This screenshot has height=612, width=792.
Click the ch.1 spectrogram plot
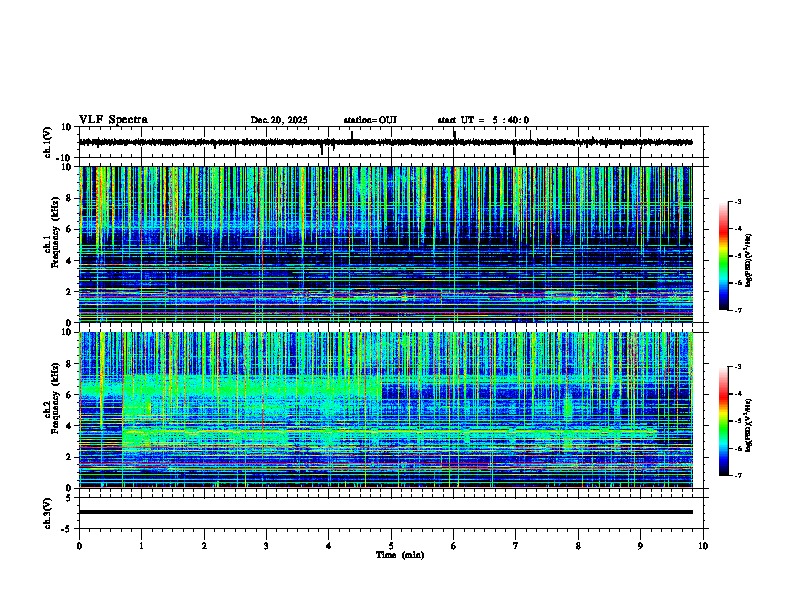[386, 244]
